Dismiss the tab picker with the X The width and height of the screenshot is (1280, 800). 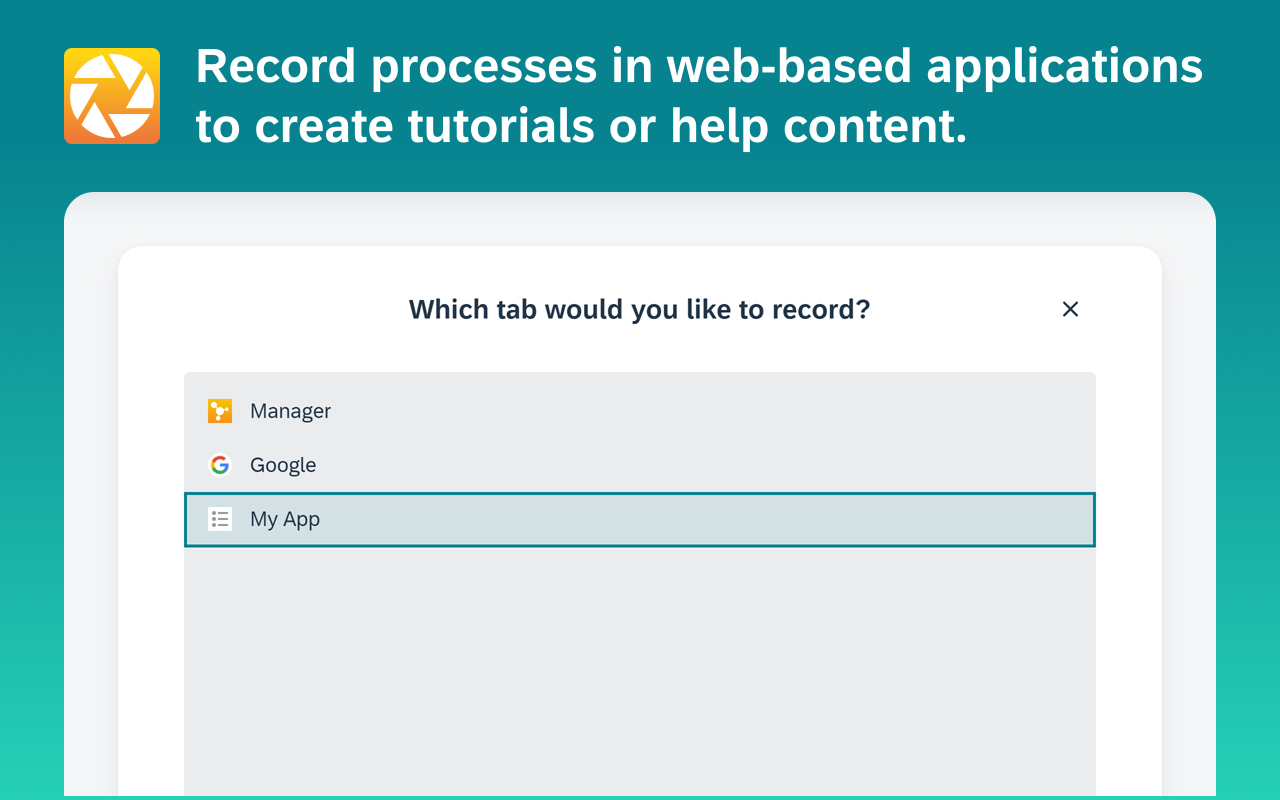pyautogui.click(x=1070, y=309)
